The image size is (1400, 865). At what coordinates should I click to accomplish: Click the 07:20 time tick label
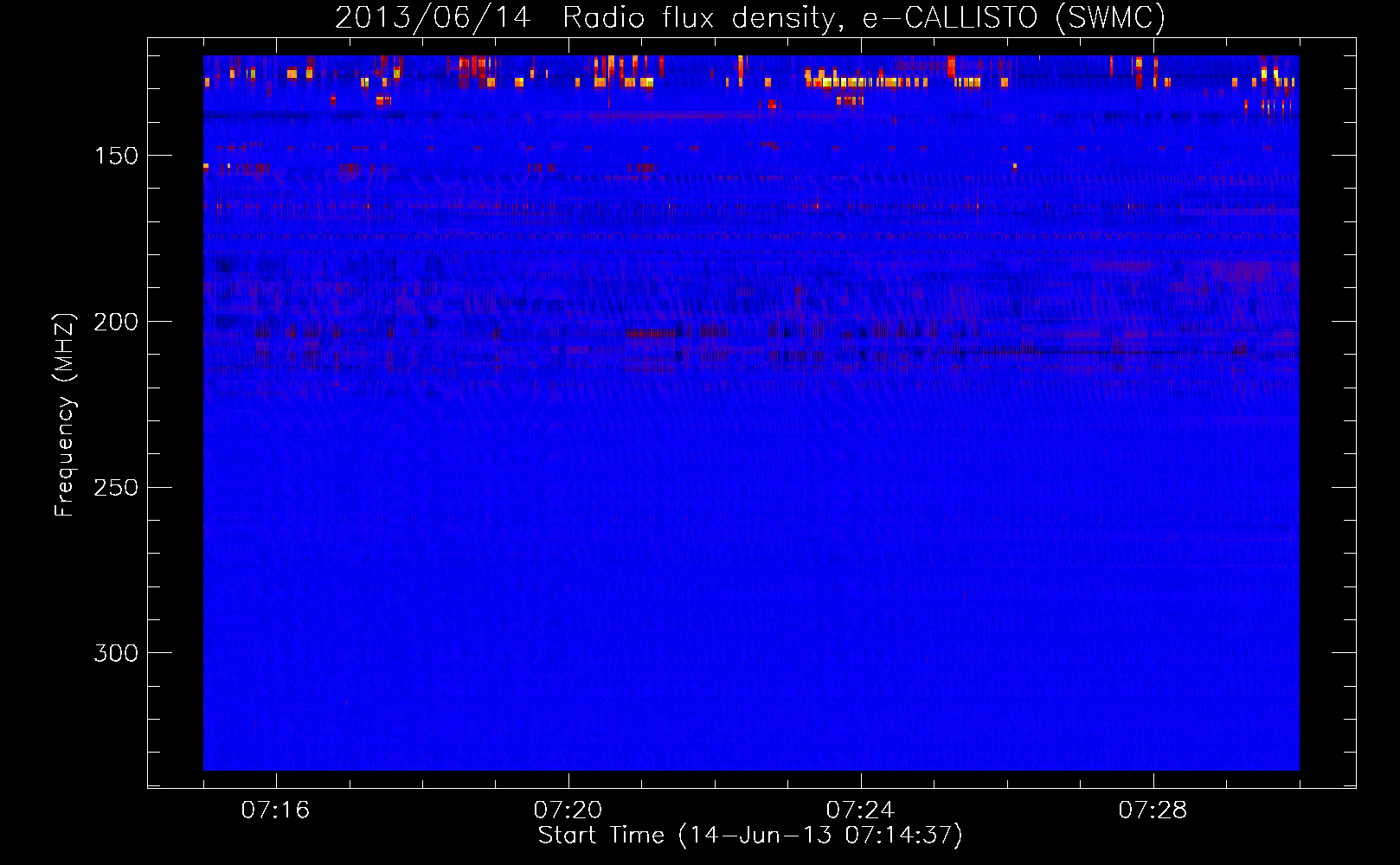[568, 811]
